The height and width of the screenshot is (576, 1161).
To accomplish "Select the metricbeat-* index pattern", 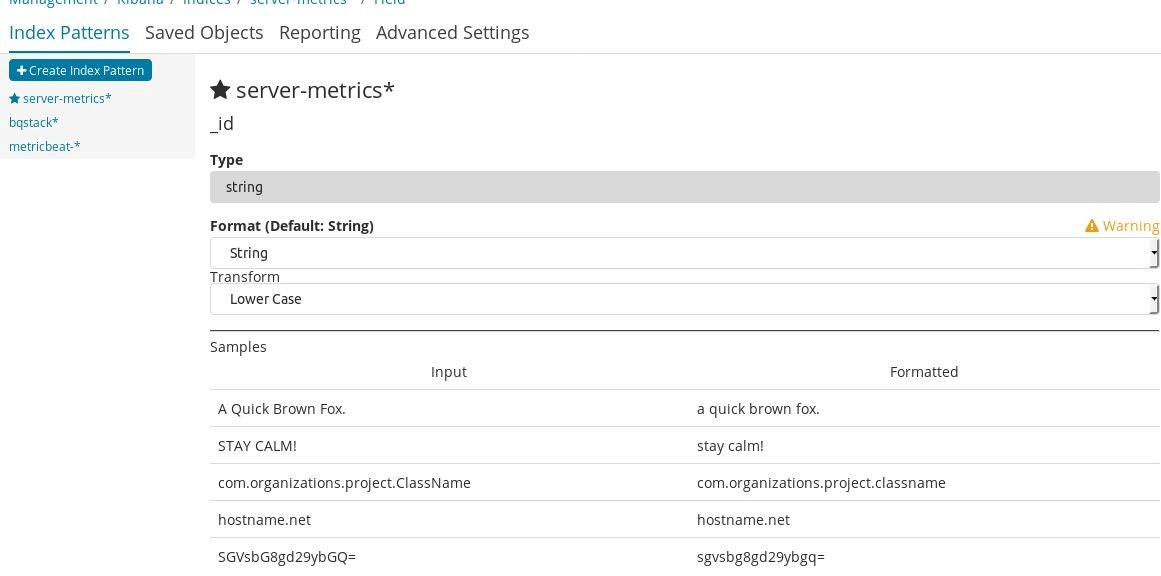I will pos(45,146).
